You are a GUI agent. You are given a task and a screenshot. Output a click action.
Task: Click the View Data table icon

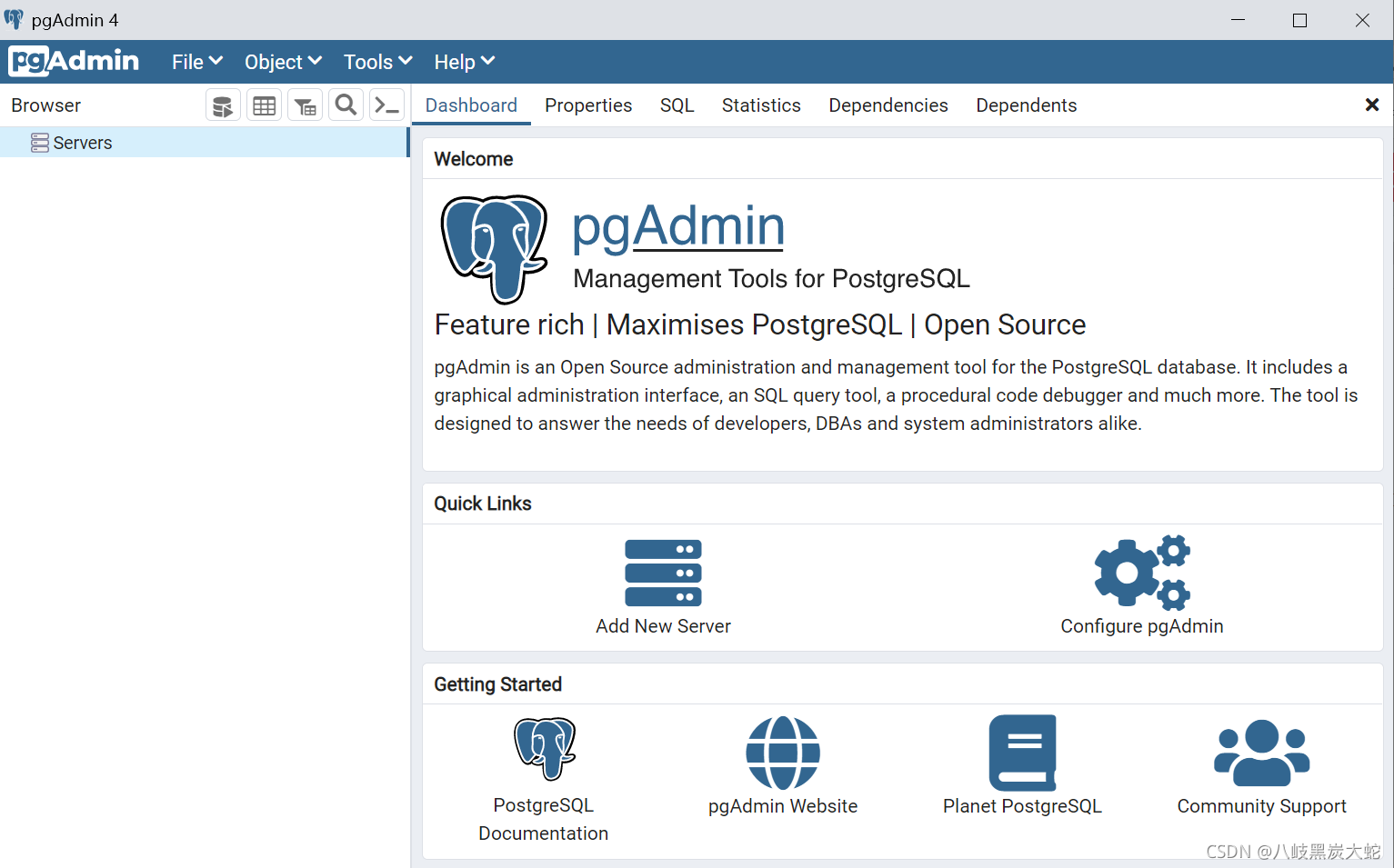pos(265,105)
